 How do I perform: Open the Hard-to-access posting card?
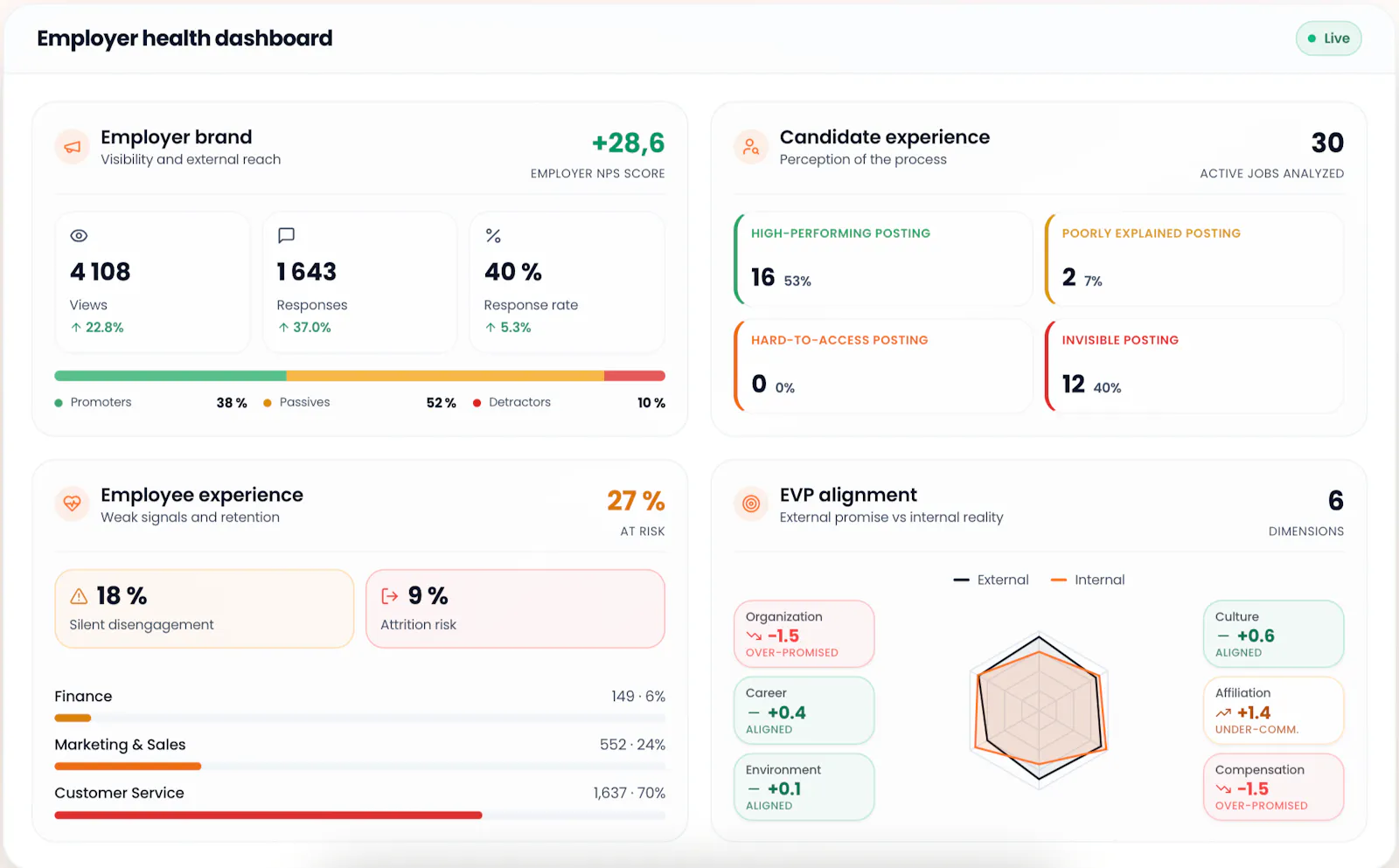pos(883,366)
